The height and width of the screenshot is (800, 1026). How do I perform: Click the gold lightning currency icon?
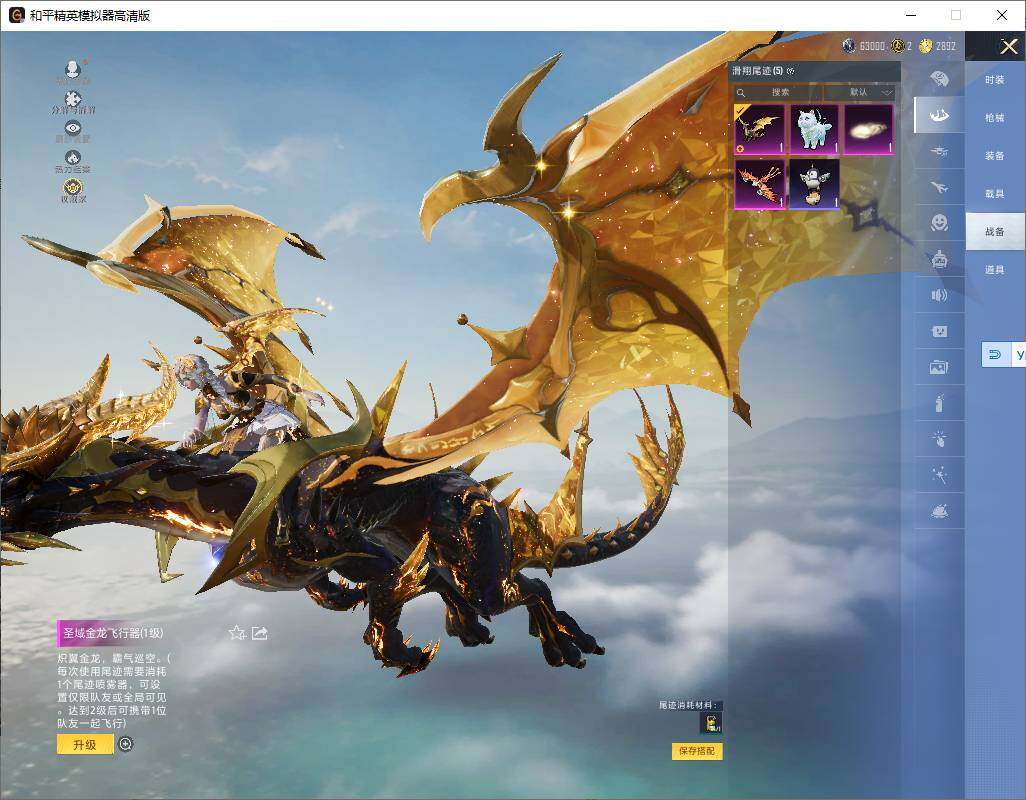point(898,46)
